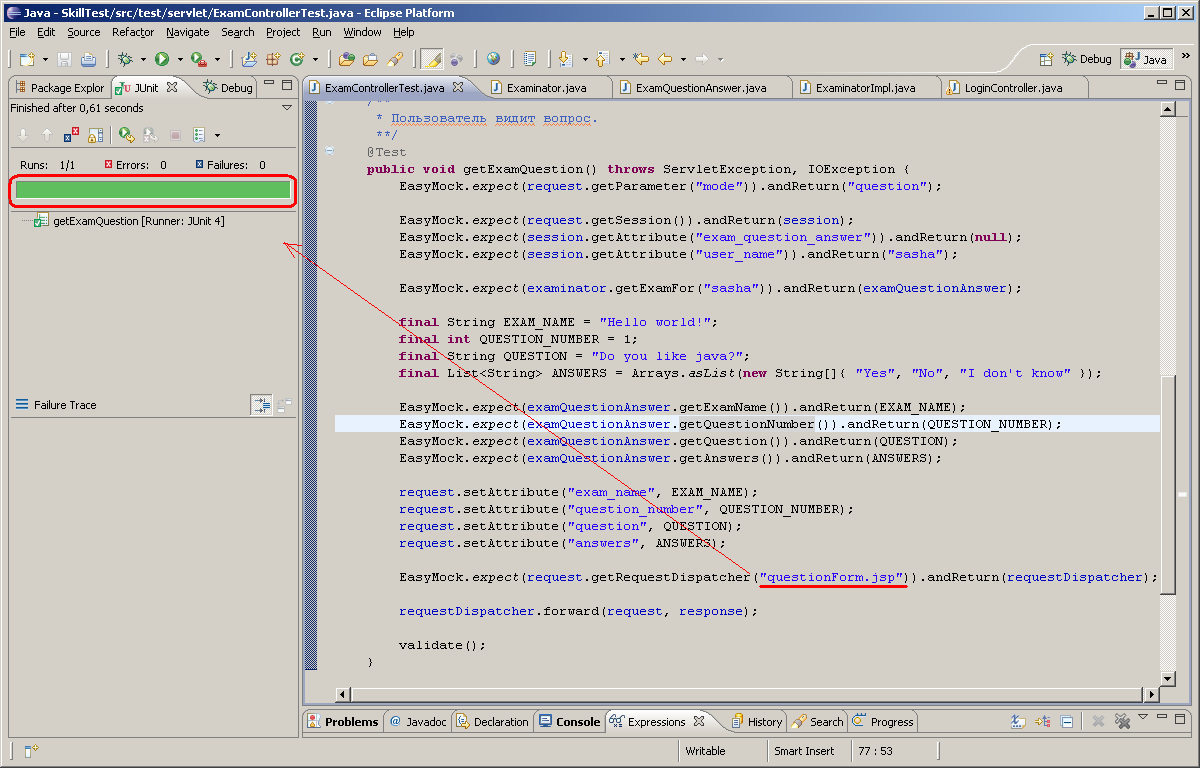Jump to previous failed test with up arrow
This screenshot has height=768, width=1200.
(47, 134)
